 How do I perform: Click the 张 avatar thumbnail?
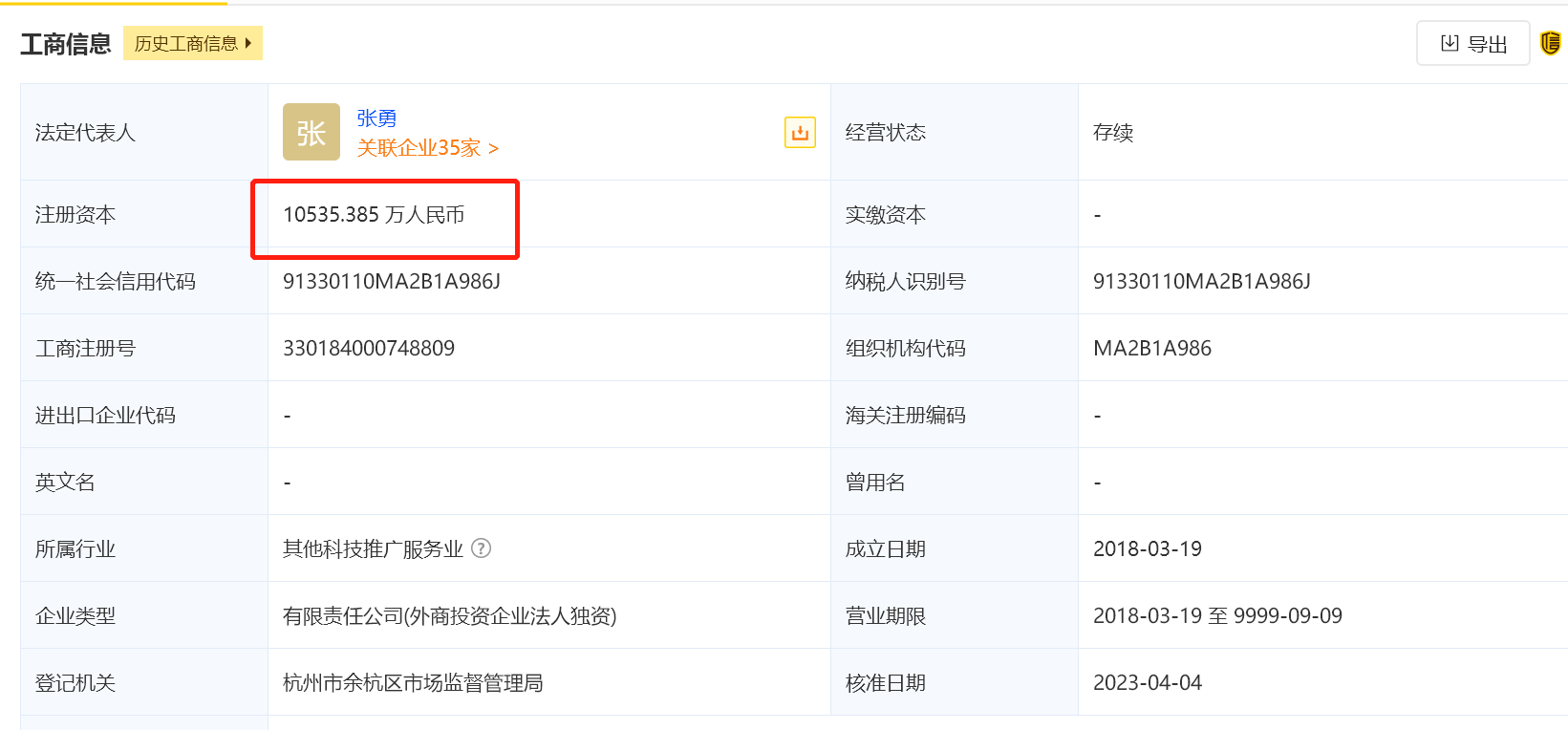pyautogui.click(x=311, y=132)
